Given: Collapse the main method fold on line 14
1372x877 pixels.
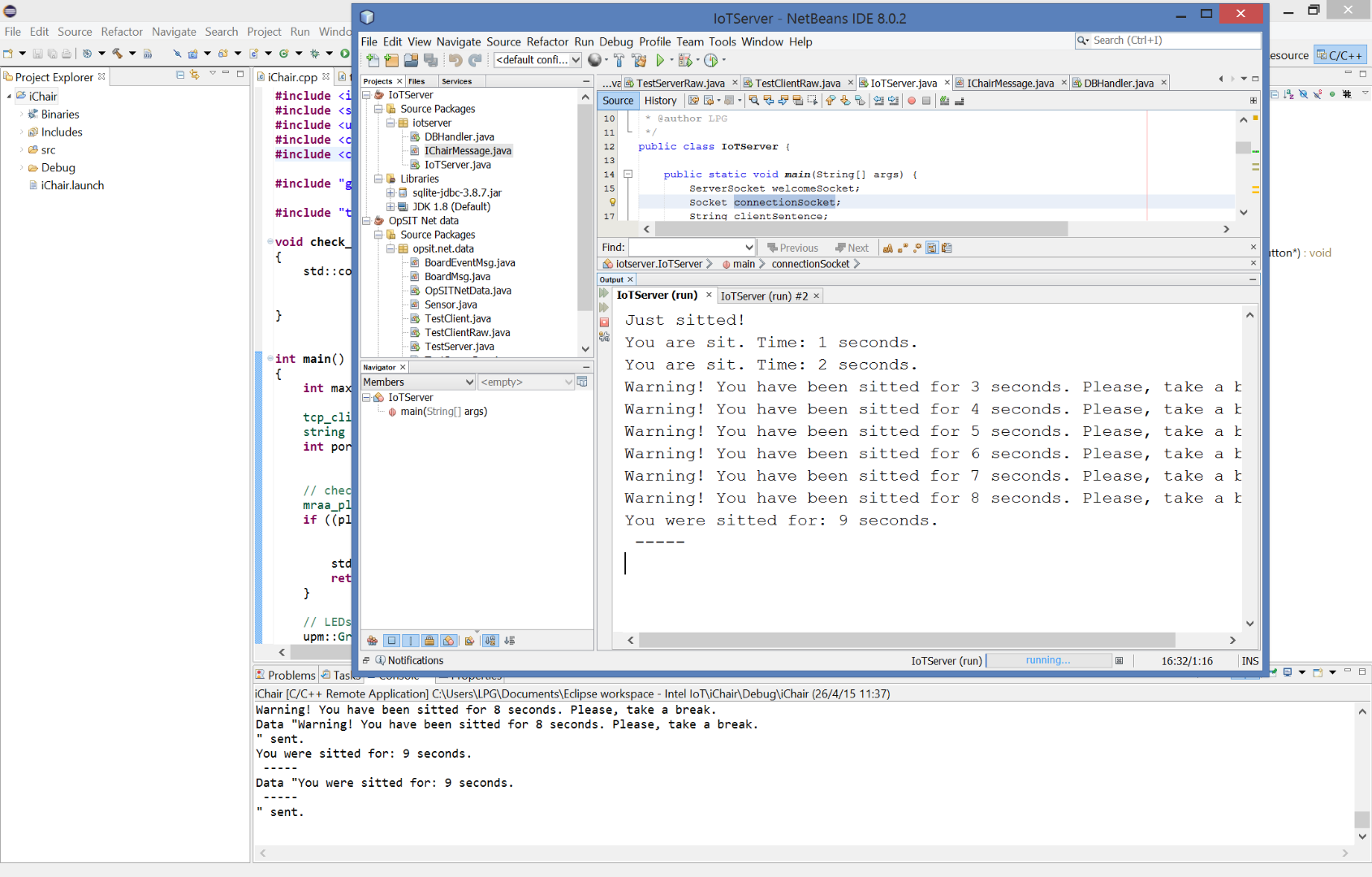Looking at the screenshot, I should click(628, 174).
